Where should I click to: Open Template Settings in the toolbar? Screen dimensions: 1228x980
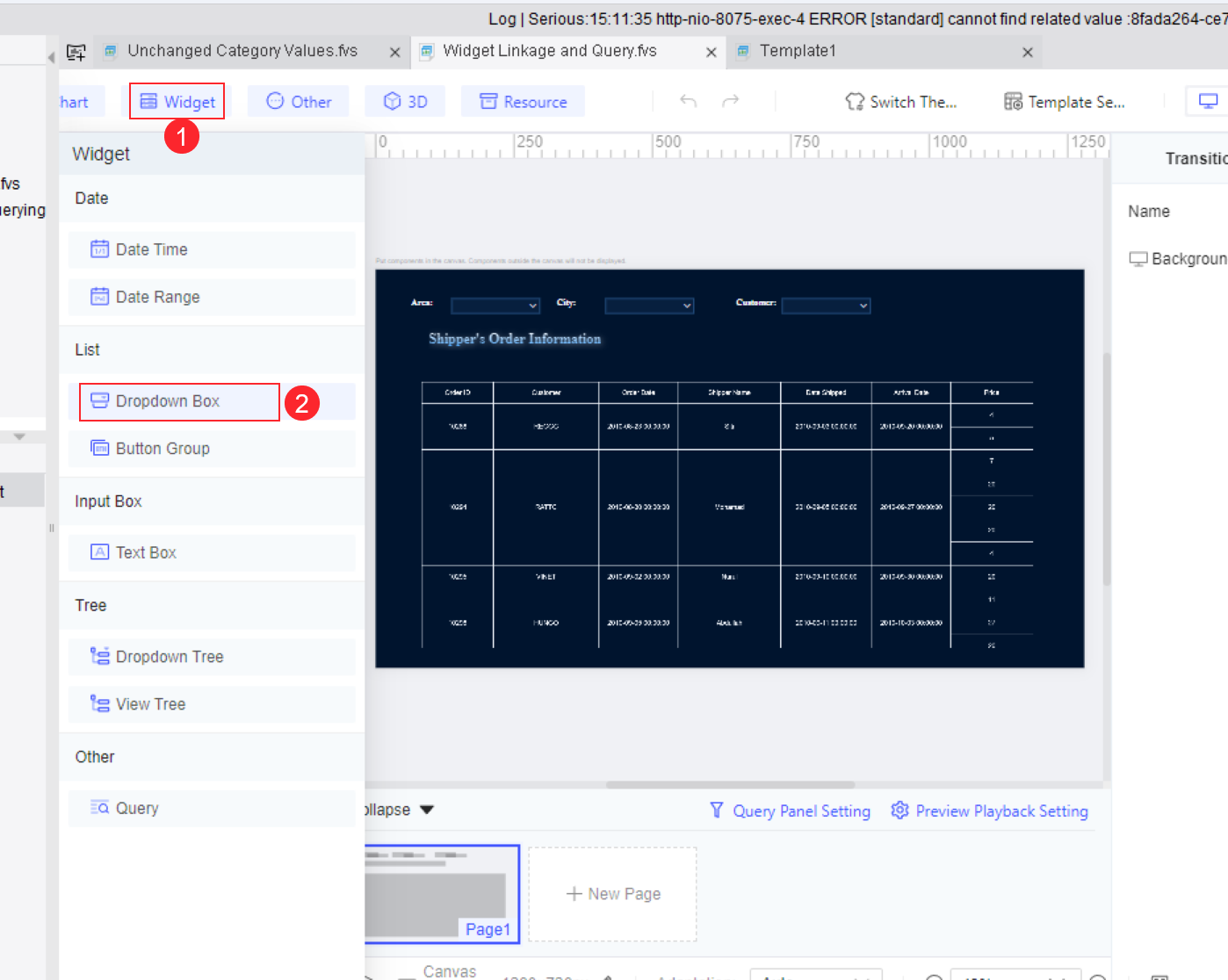[1064, 102]
